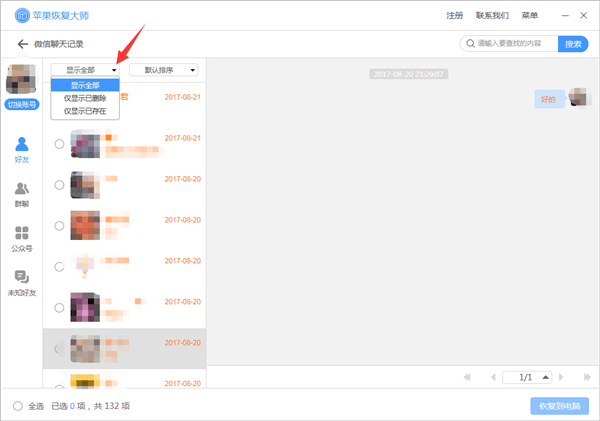Open the 群聊 group chats section

pos(21,193)
